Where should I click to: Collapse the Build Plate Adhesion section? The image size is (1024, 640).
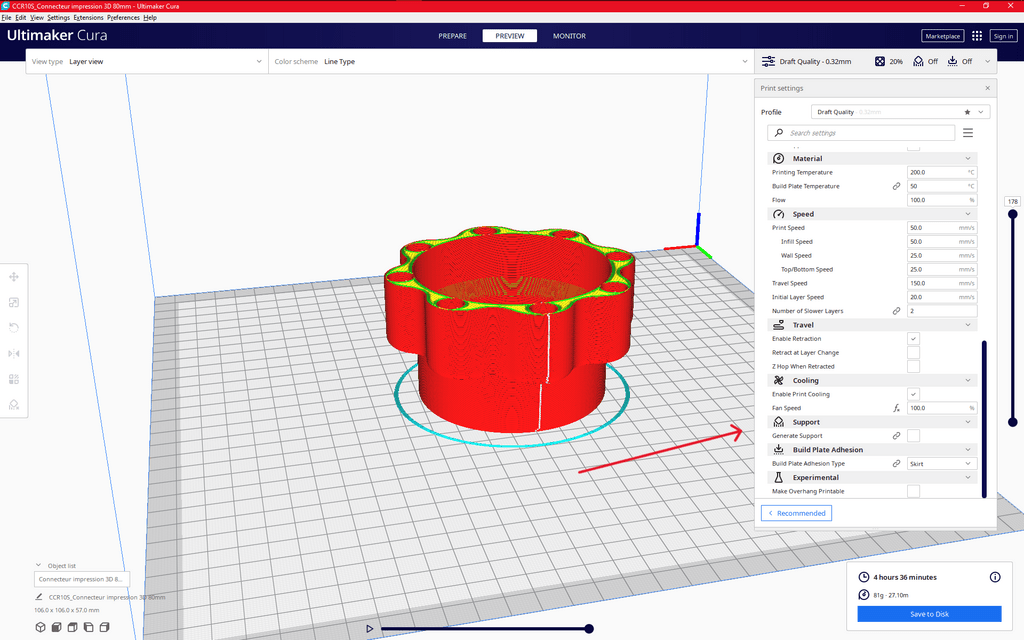click(x=872, y=450)
